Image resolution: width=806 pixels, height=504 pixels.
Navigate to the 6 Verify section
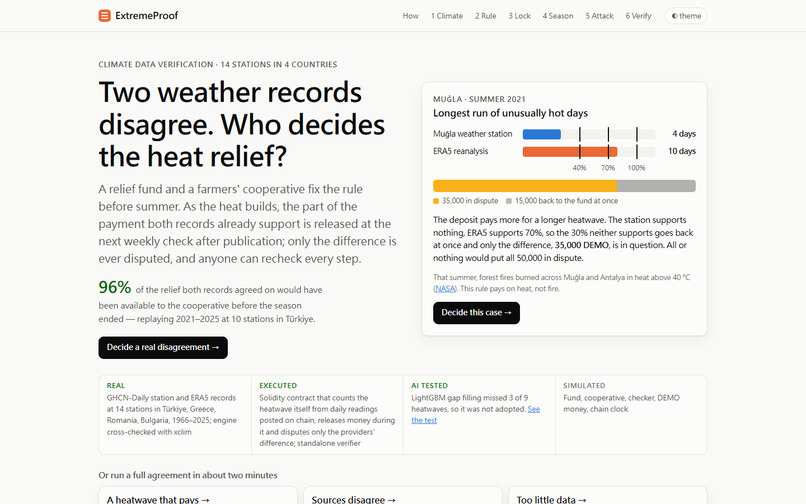click(638, 16)
